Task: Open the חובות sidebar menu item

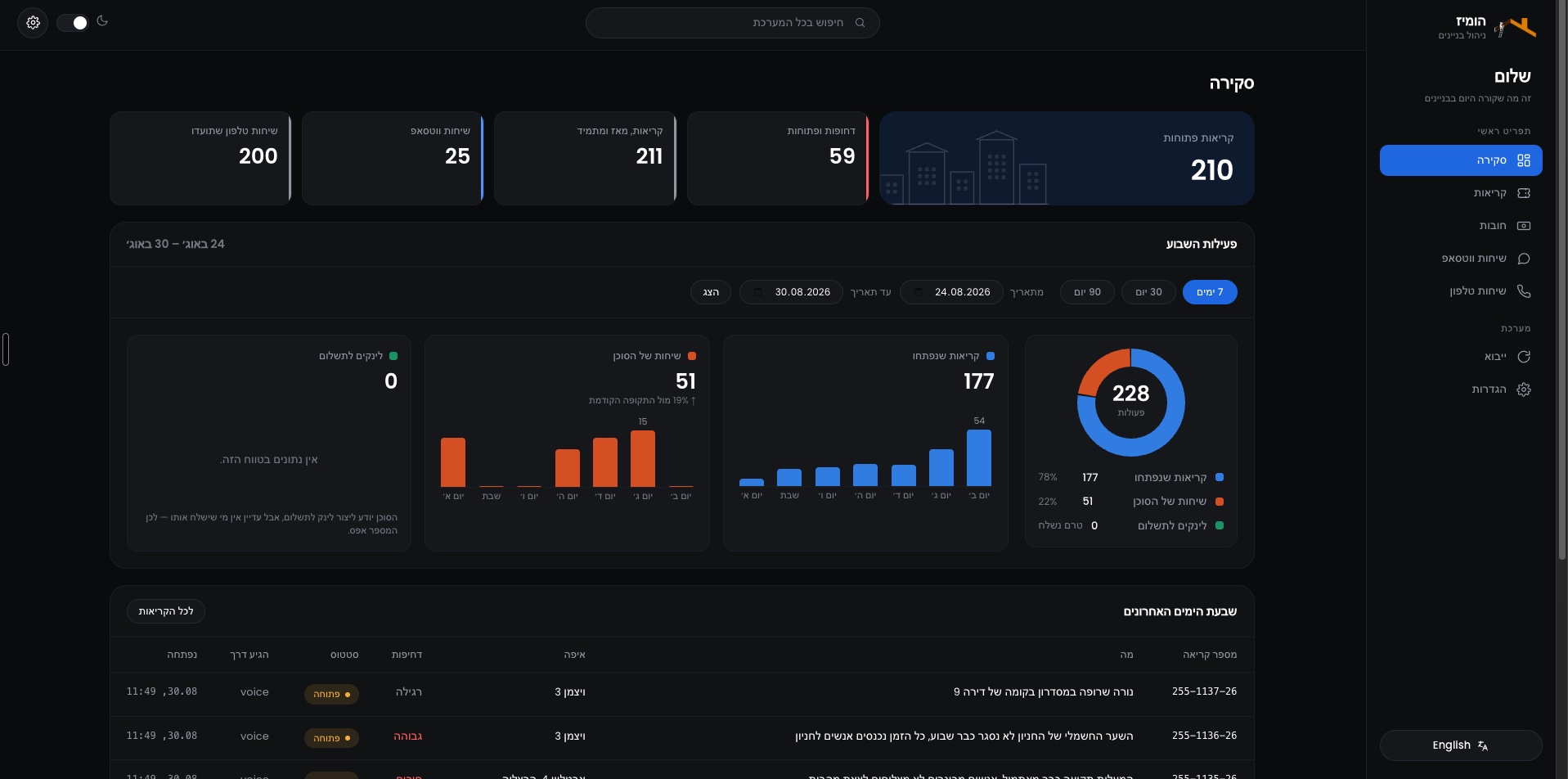Action: click(x=1461, y=226)
